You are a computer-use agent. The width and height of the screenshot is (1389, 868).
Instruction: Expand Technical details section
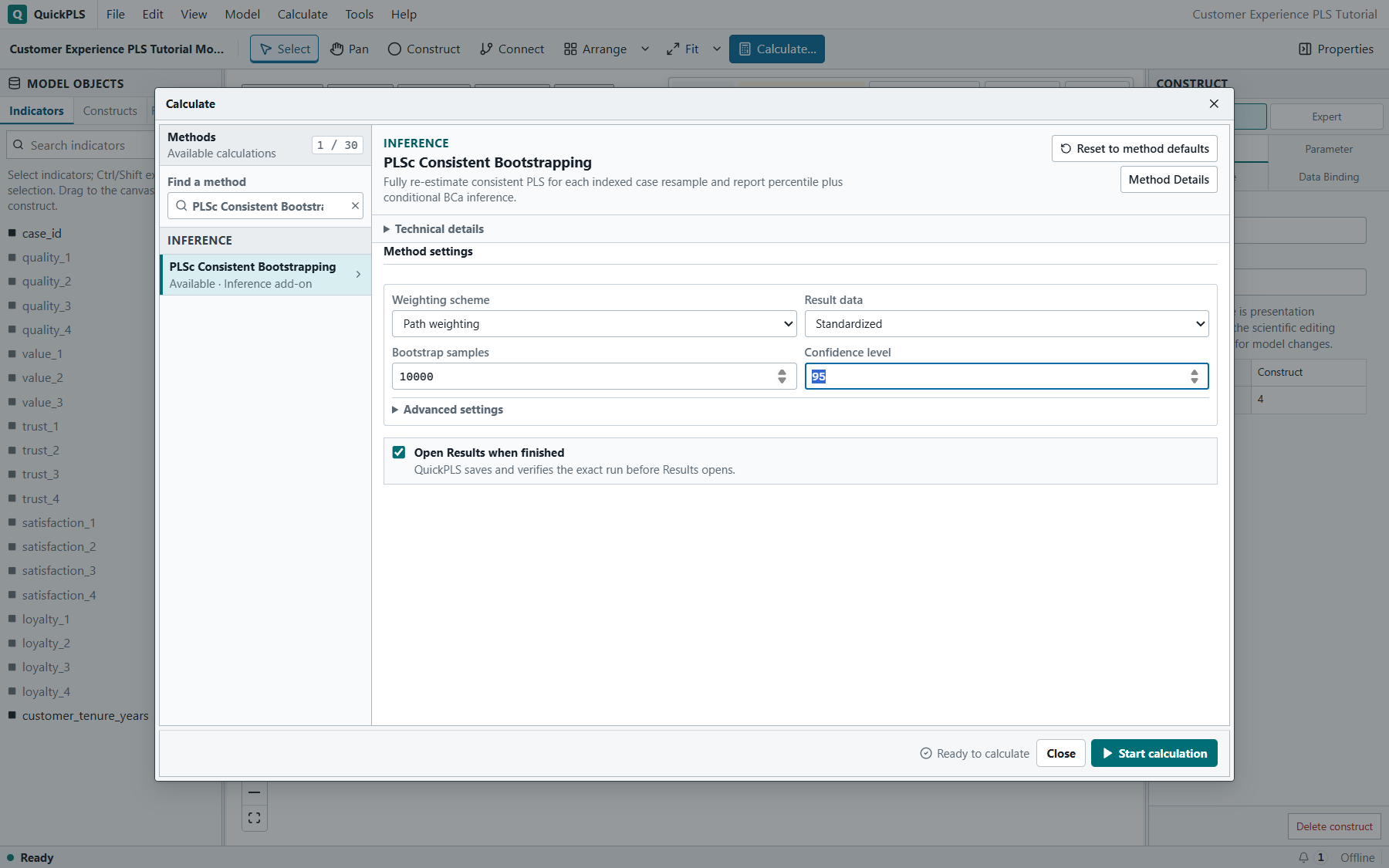tap(434, 229)
